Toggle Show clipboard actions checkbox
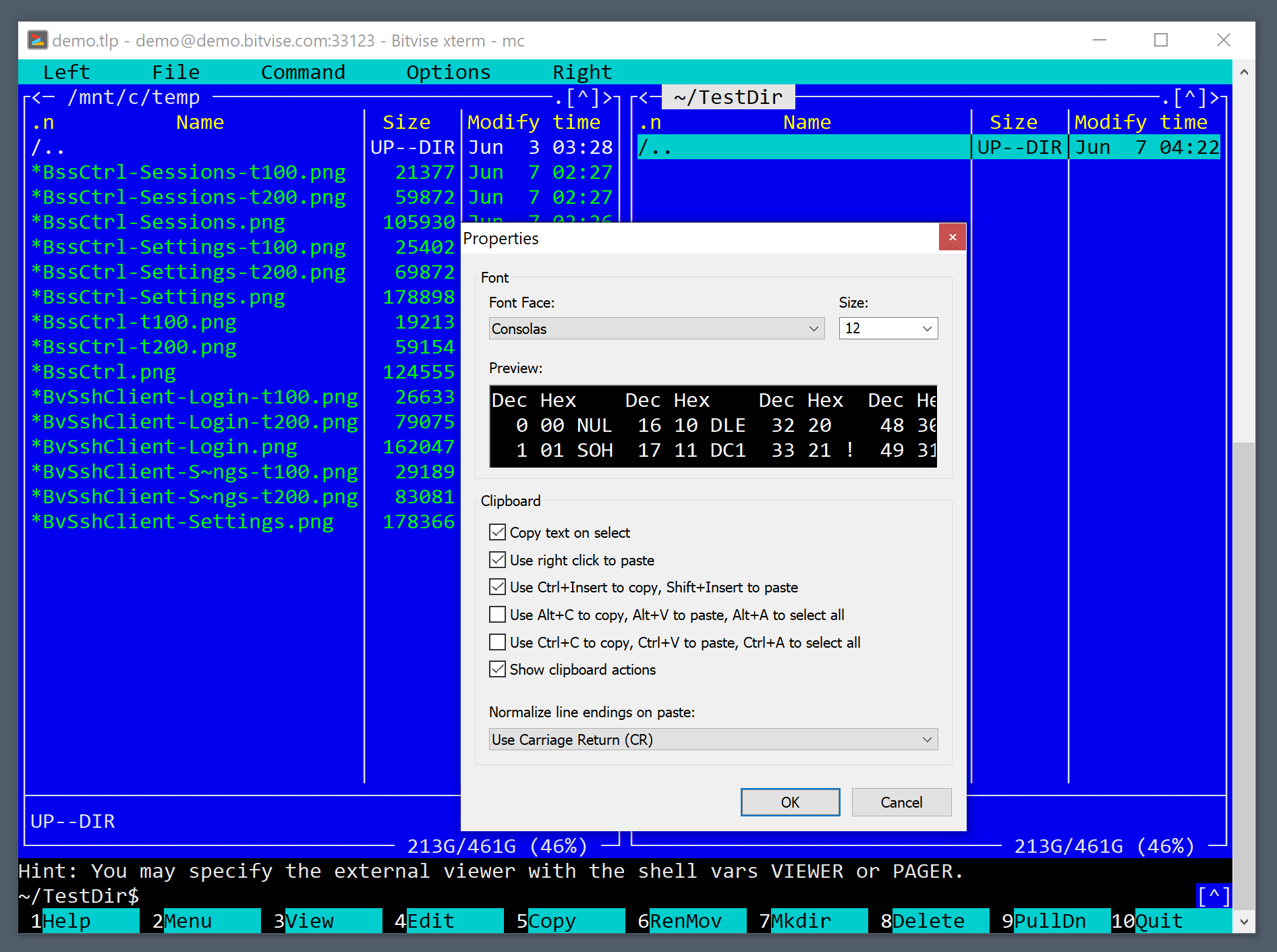This screenshot has height=952, width=1277. (x=498, y=669)
